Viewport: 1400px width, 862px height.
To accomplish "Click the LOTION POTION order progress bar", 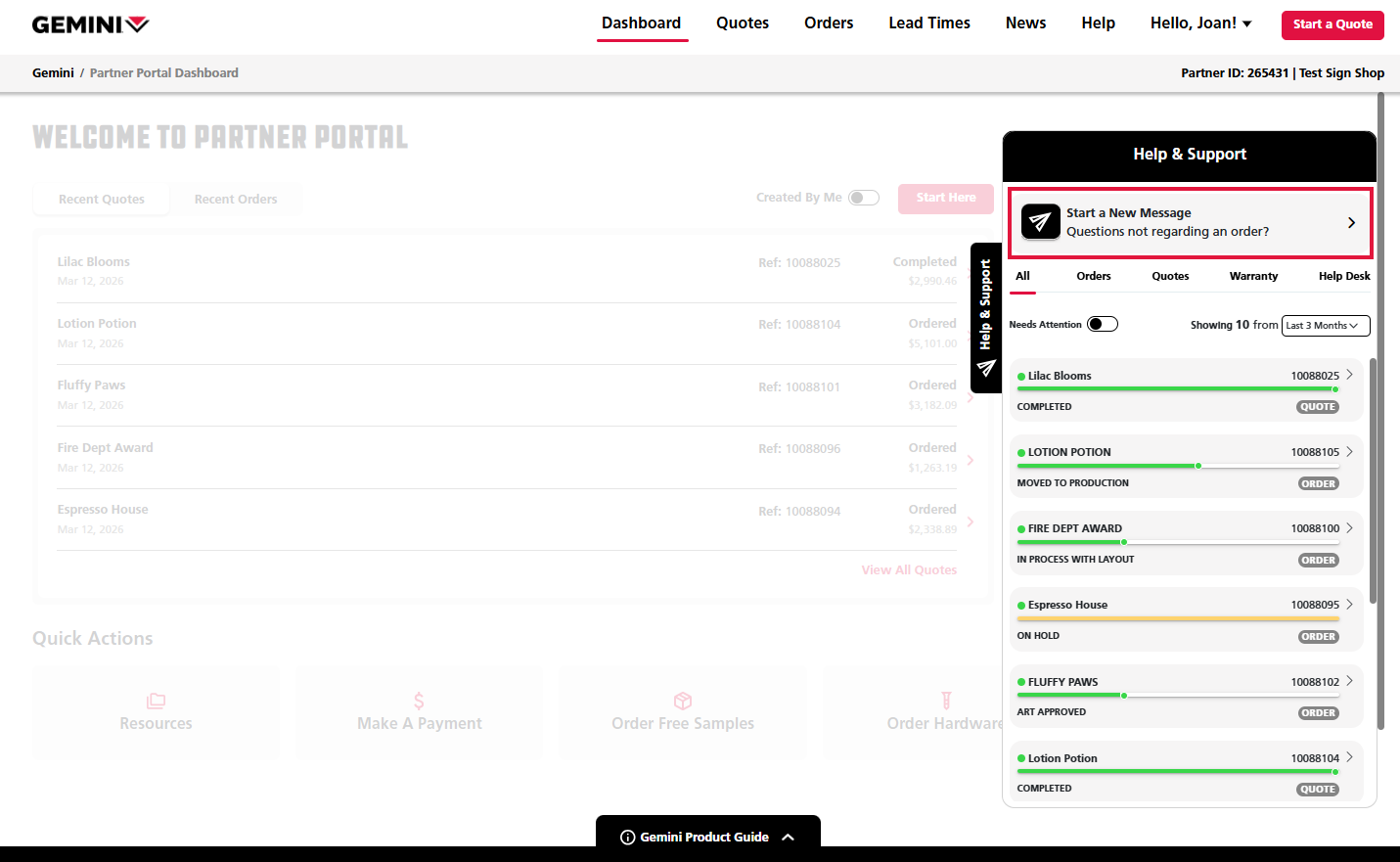I will 1178,466.
